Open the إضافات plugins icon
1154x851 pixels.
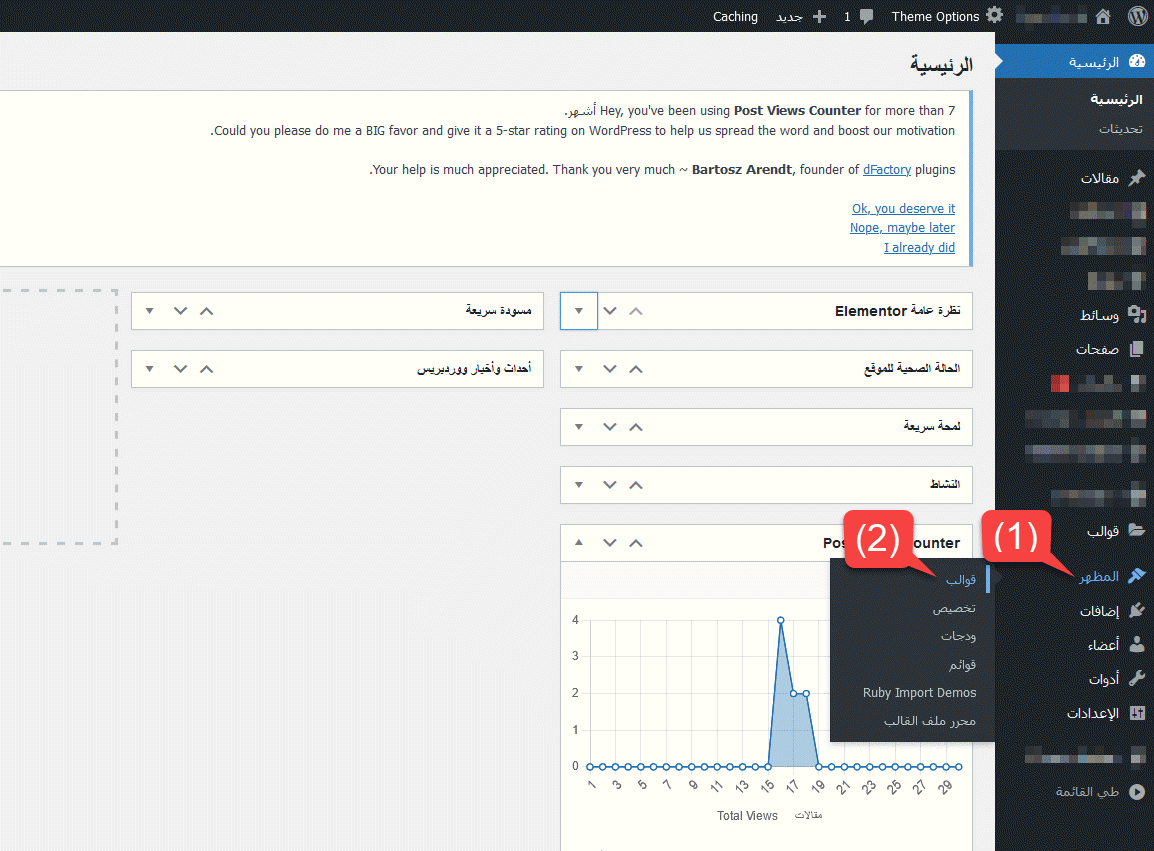[1136, 610]
